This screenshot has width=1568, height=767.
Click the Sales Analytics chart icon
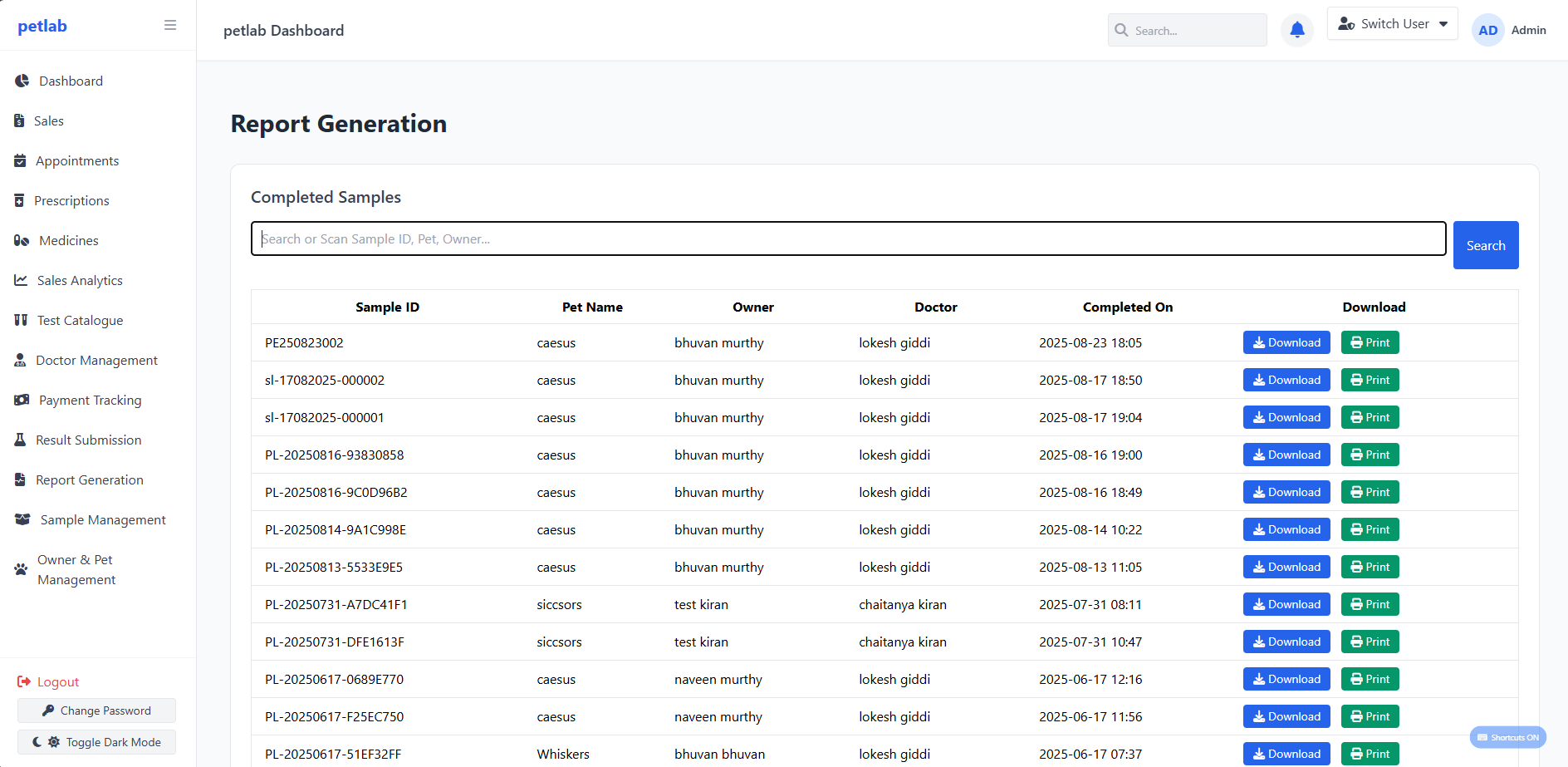[20, 280]
